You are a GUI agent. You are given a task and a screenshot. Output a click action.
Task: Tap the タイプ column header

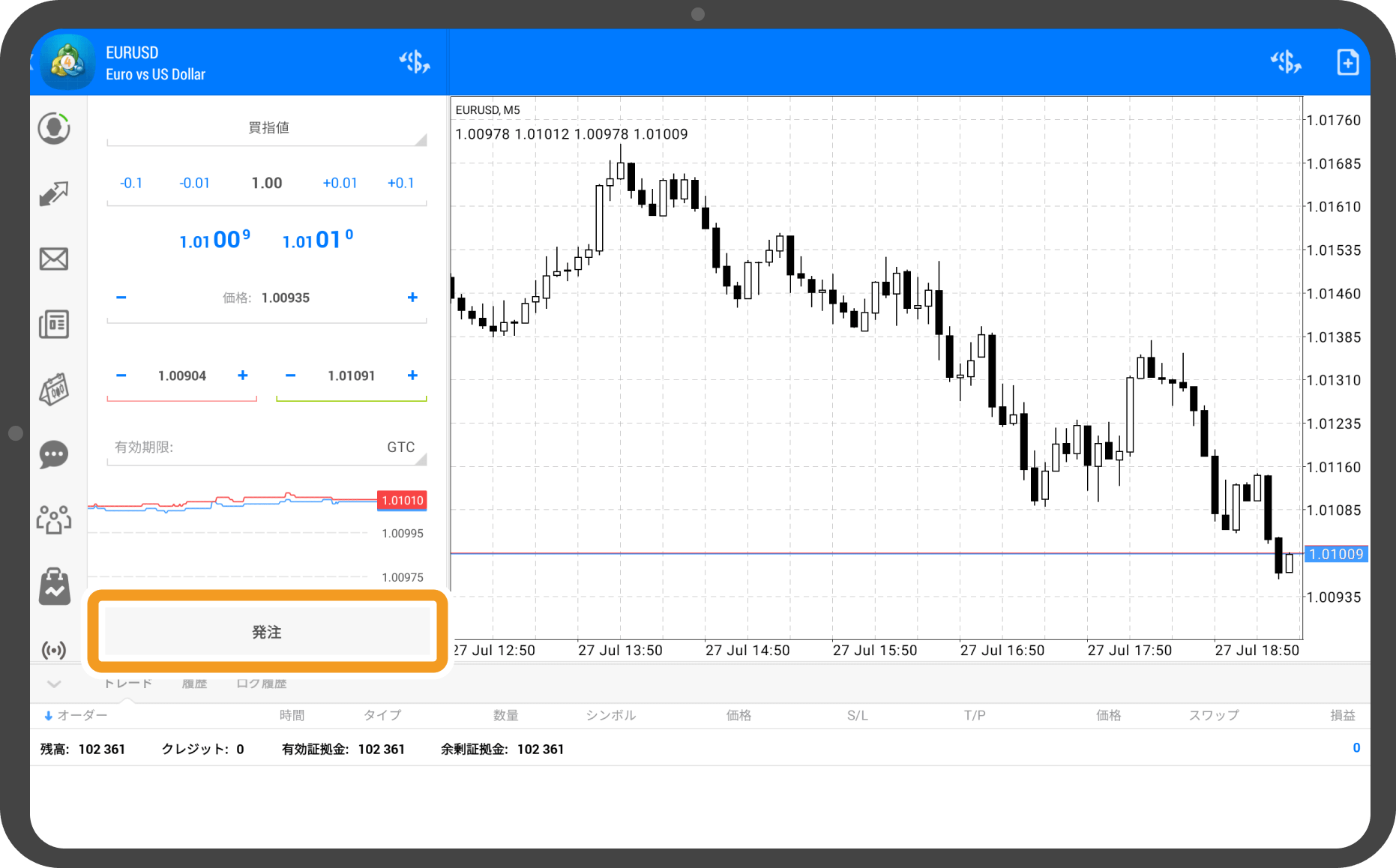(x=383, y=716)
